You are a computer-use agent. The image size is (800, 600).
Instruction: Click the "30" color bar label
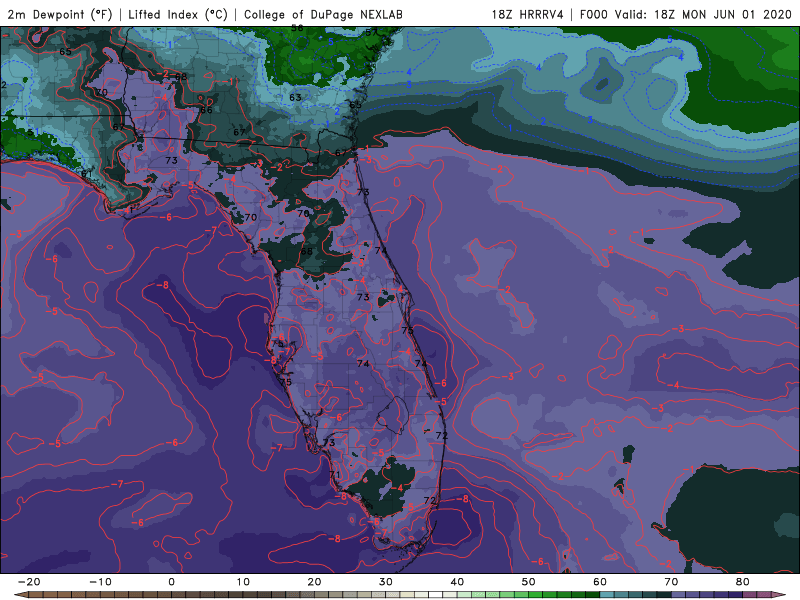pos(386,582)
